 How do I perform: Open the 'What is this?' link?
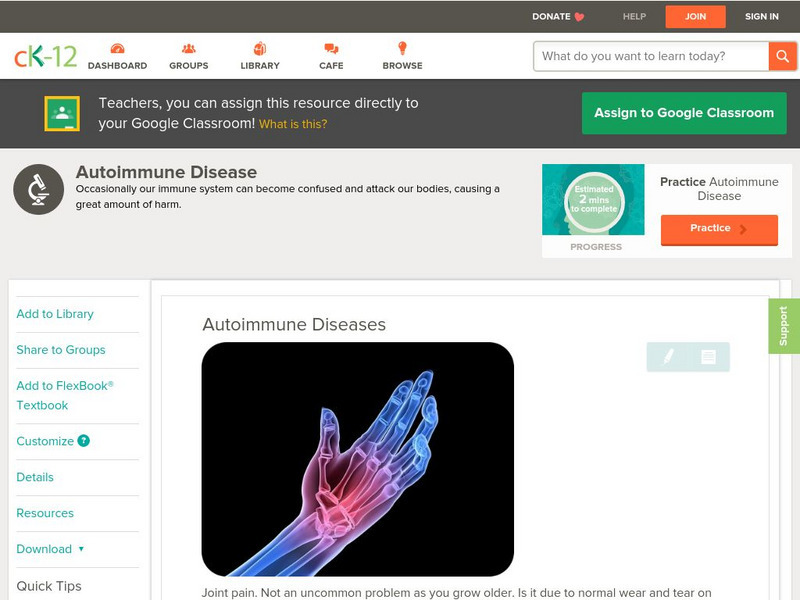point(293,124)
